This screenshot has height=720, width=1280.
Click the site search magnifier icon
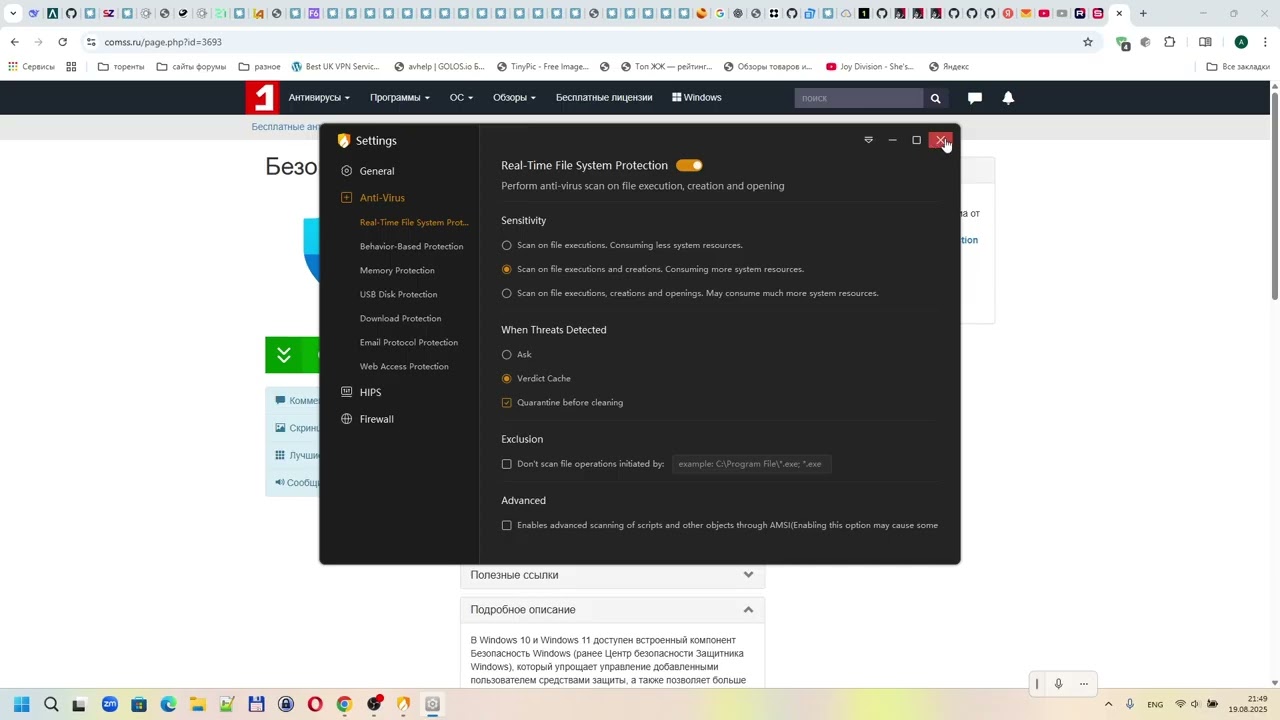[935, 98]
